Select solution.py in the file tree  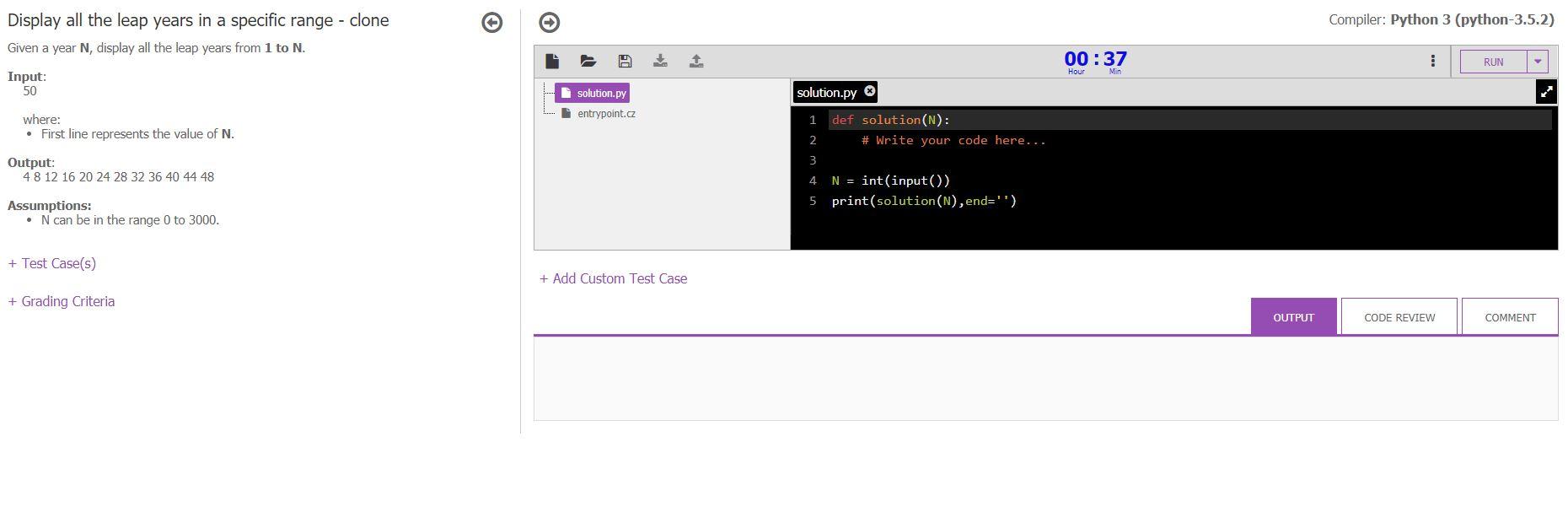[593, 93]
